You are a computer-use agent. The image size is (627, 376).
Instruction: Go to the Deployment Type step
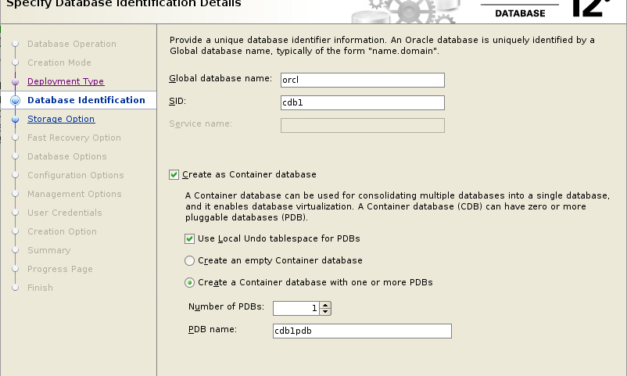tap(66, 82)
